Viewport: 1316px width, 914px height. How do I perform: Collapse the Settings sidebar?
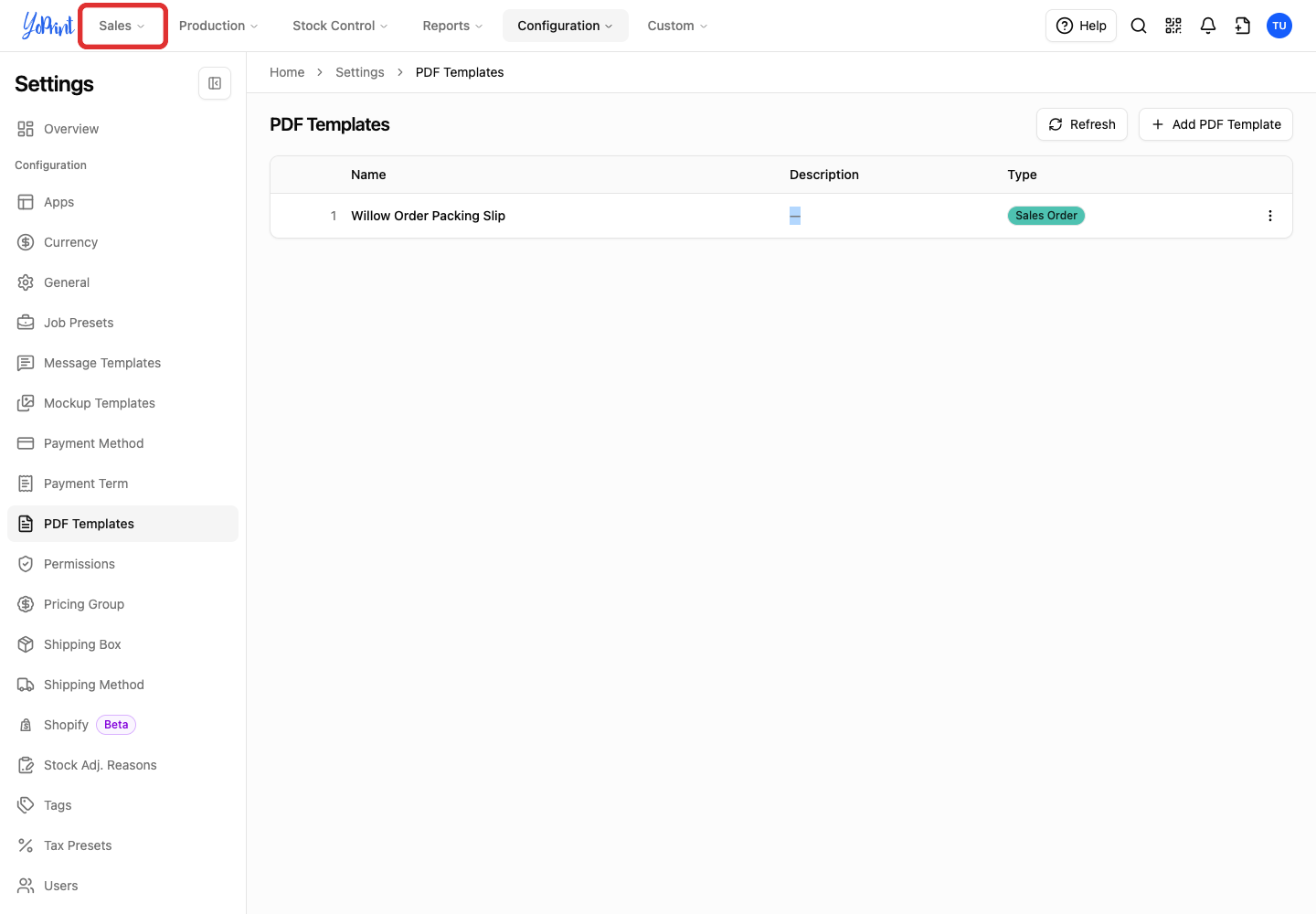[x=215, y=83]
